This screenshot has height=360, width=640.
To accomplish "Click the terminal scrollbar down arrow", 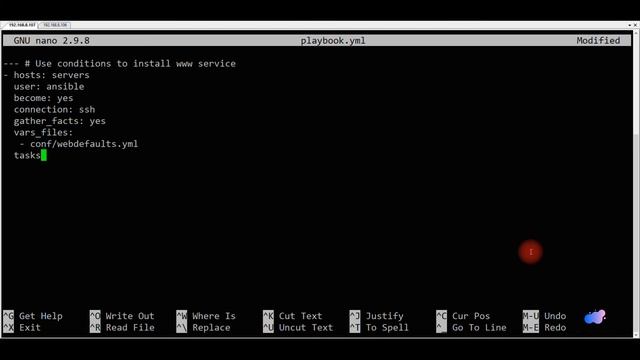I will click(x=636, y=335).
